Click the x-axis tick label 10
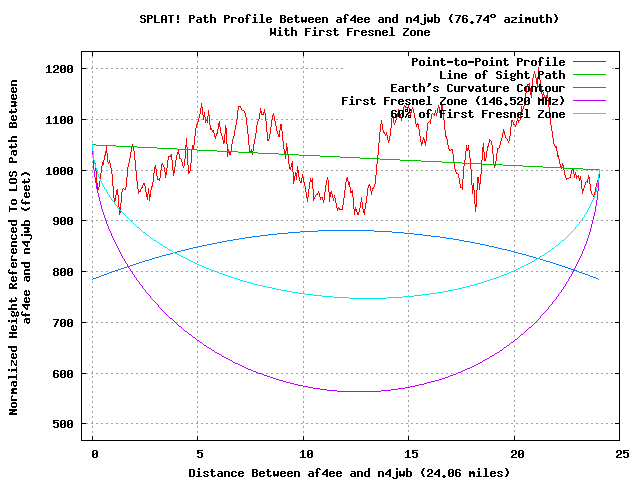The height and width of the screenshot is (480, 640). 306,454
